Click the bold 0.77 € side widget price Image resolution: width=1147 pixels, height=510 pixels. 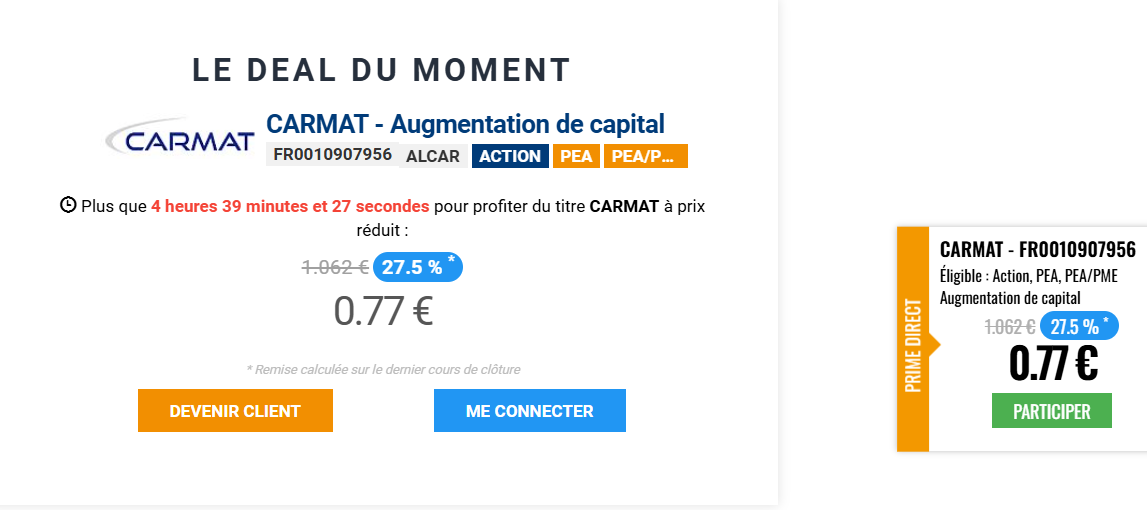coord(1053,363)
